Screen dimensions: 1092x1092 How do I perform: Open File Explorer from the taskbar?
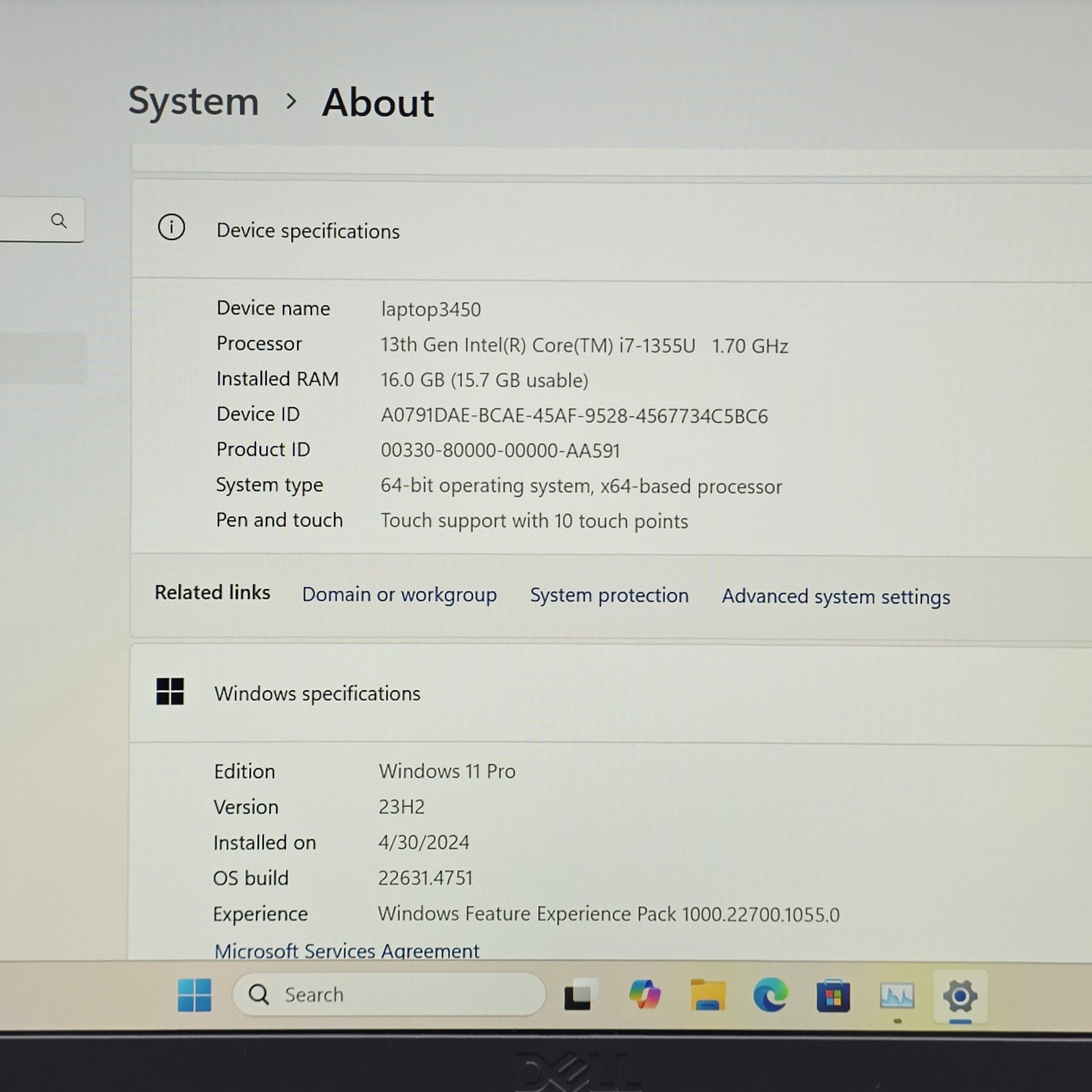point(708,995)
